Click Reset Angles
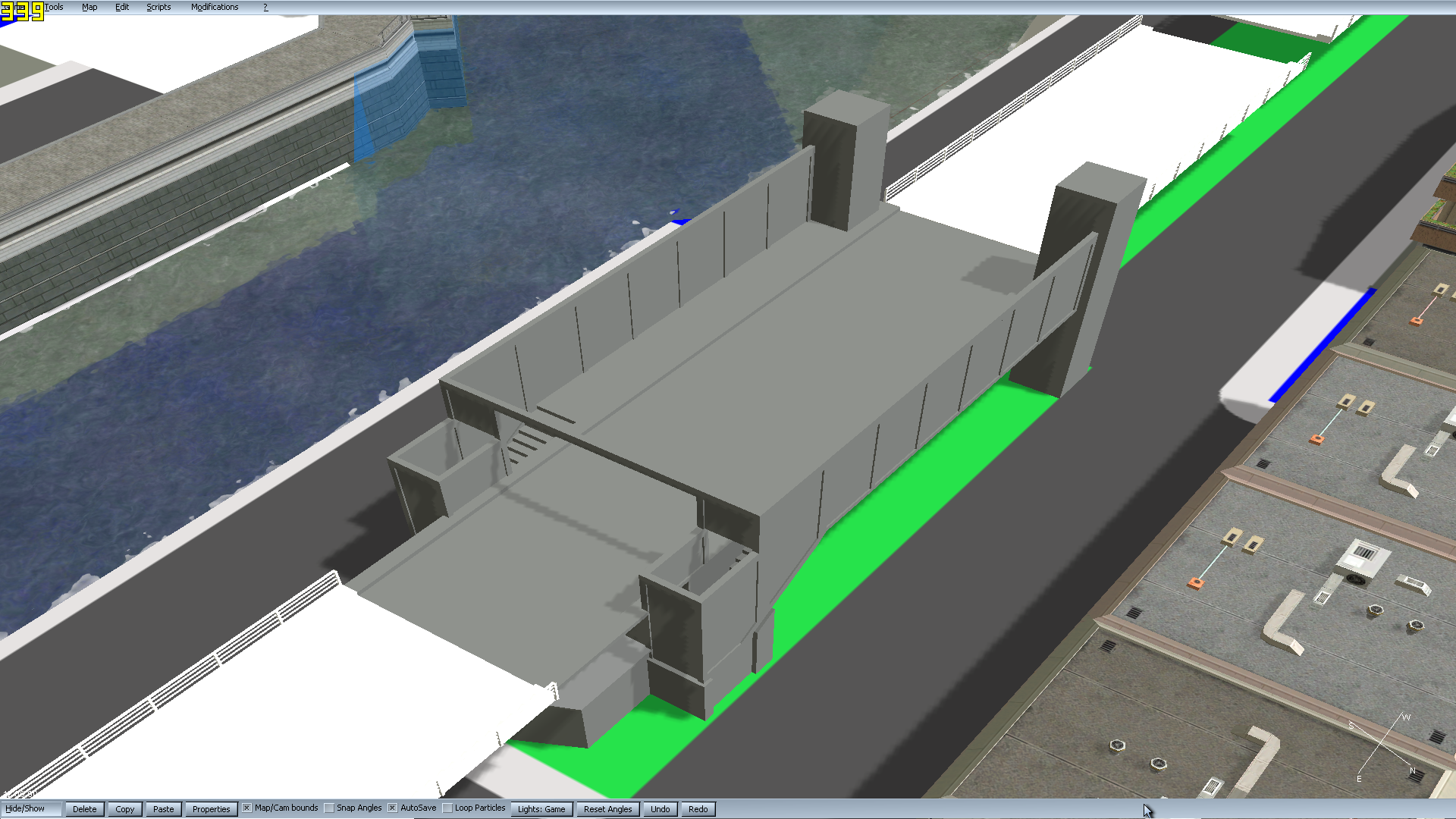The width and height of the screenshot is (1456, 819). click(x=607, y=809)
